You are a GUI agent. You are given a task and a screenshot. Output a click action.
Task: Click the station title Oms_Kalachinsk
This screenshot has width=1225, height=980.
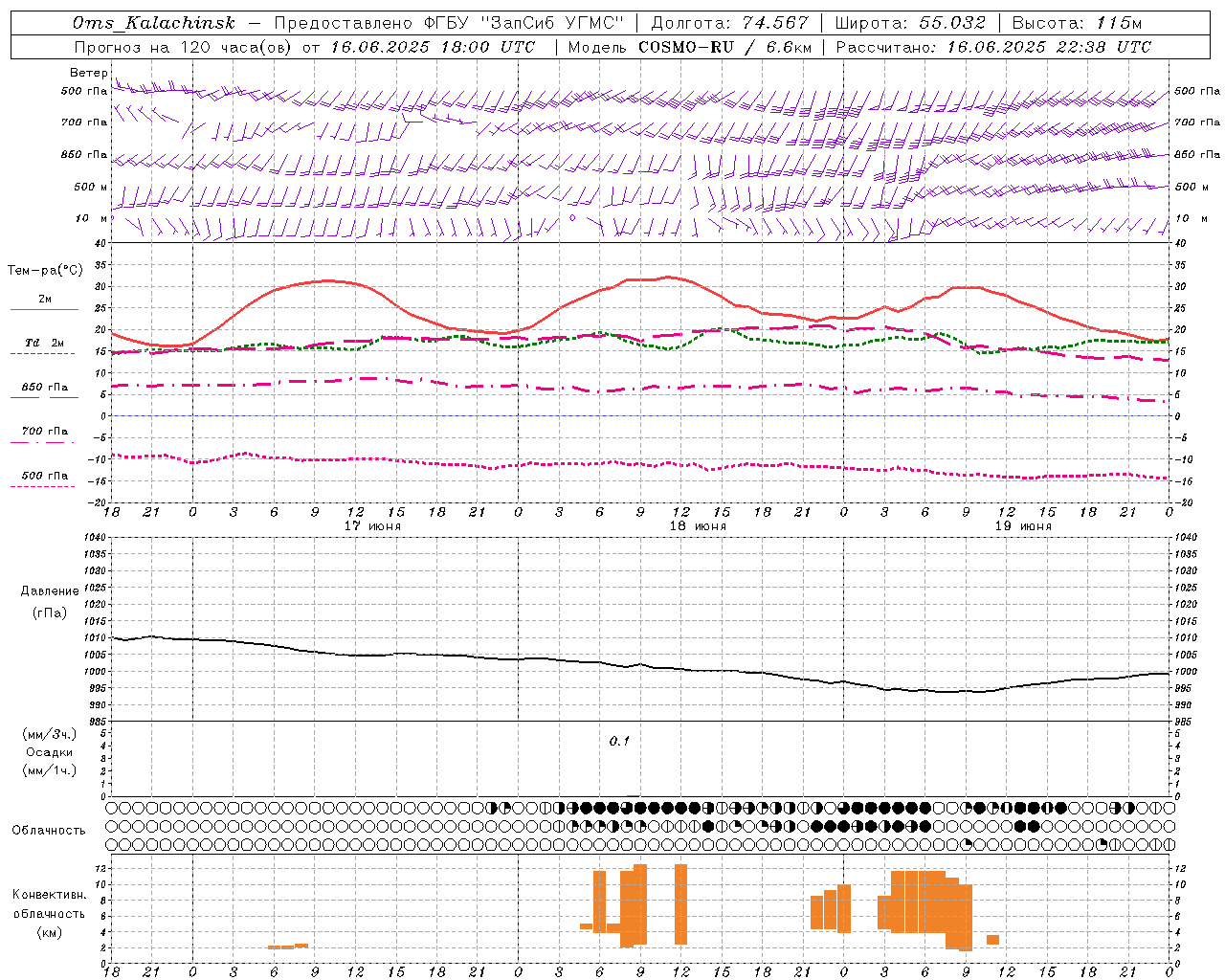pos(153,23)
